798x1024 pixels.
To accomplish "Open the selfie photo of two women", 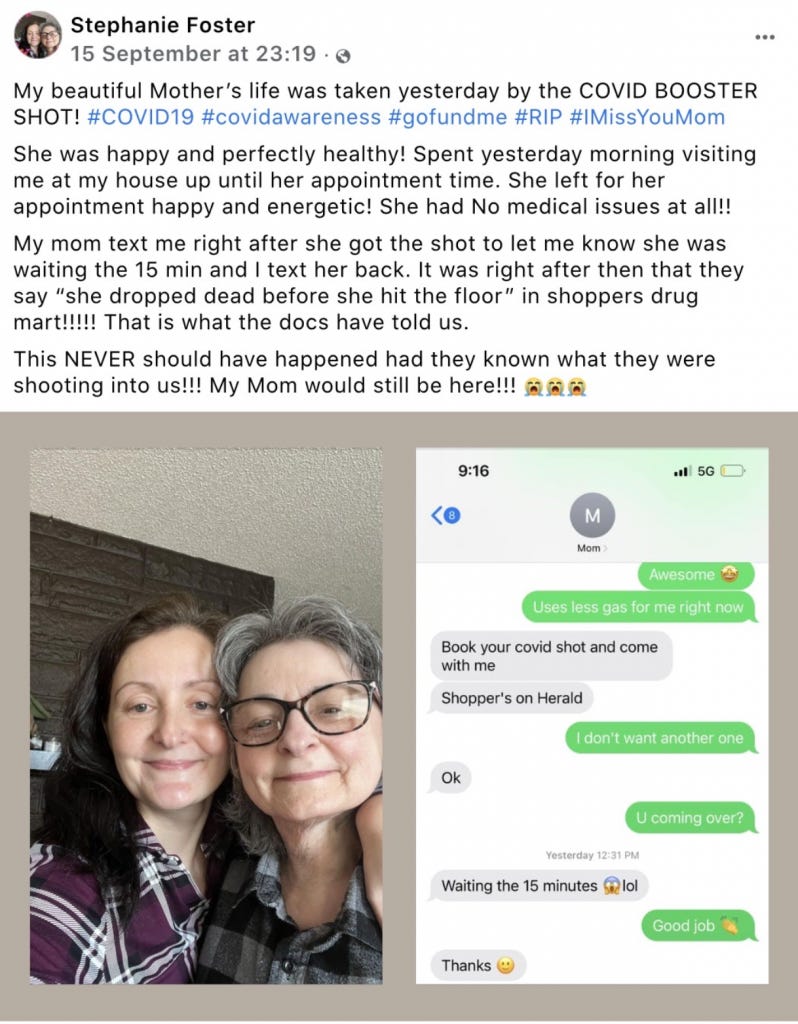I will [x=206, y=716].
